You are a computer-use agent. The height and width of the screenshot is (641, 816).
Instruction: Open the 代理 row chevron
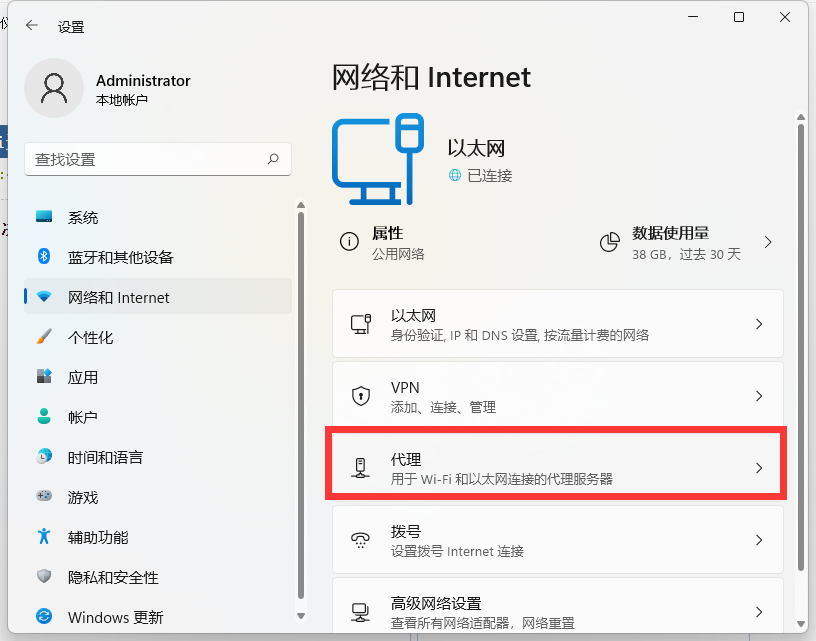[759, 468]
